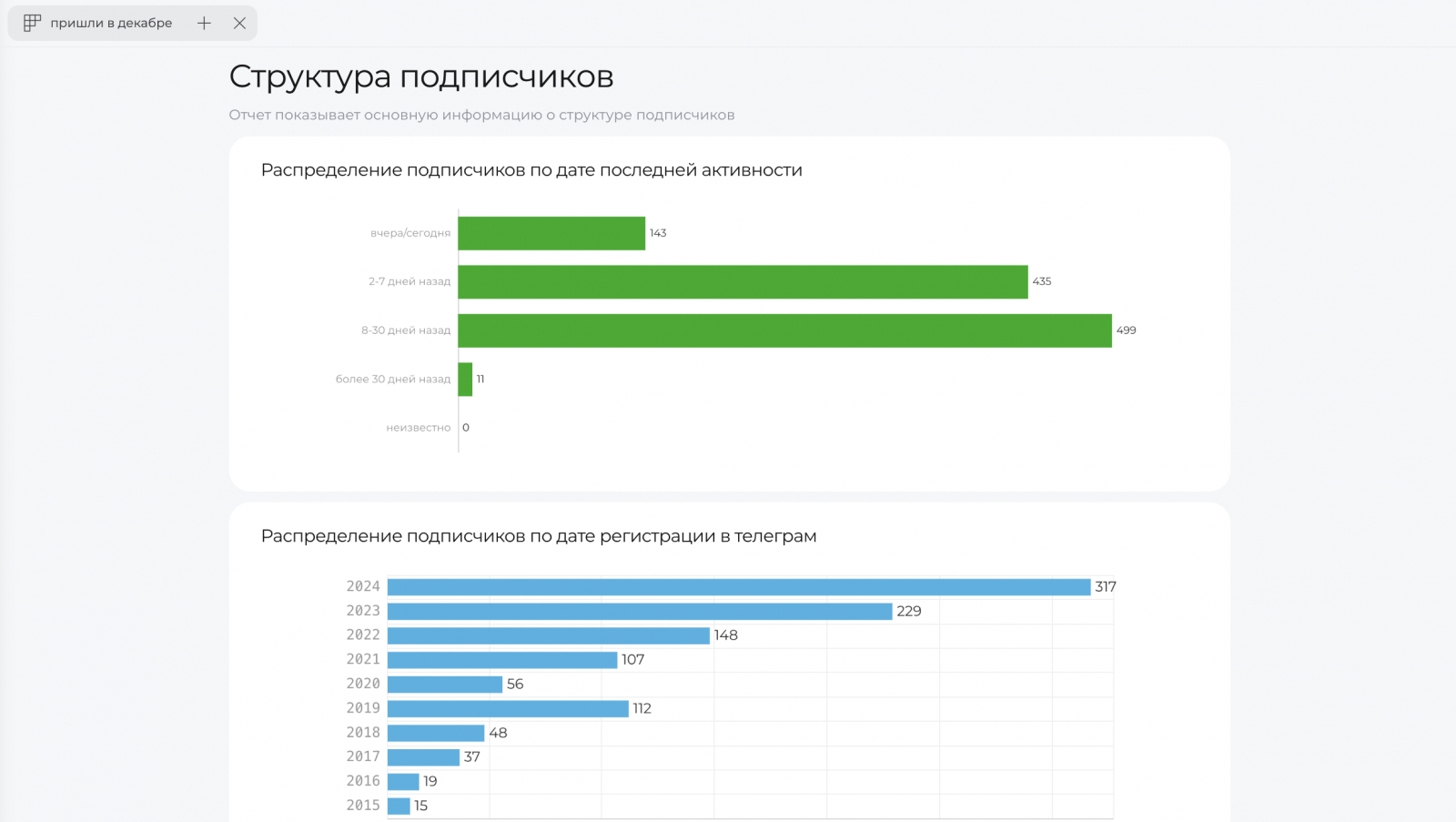Click the 2016 year label

(363, 781)
